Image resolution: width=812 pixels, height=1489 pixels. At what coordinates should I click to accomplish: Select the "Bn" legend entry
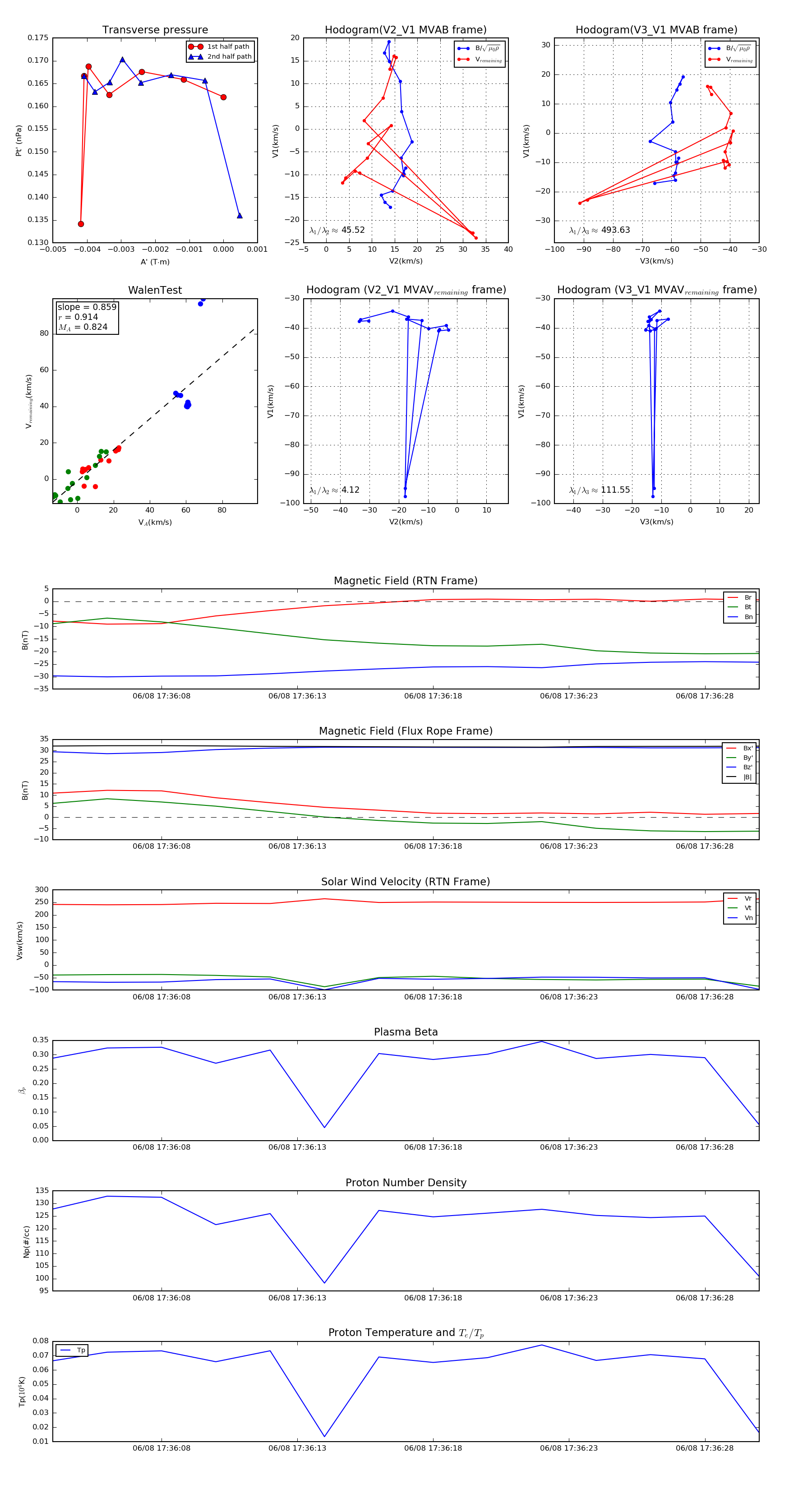tap(740, 617)
